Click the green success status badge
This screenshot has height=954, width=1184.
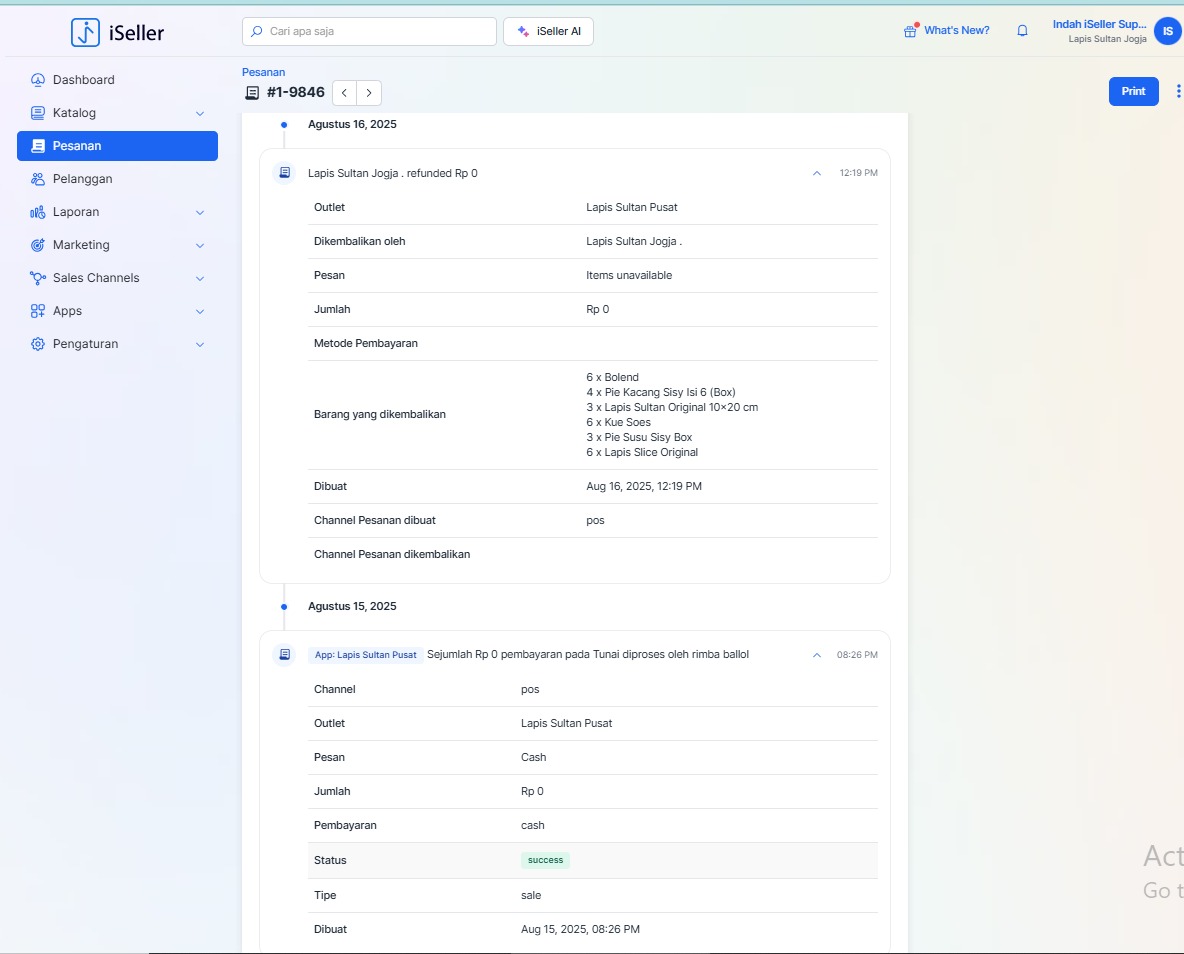[545, 860]
